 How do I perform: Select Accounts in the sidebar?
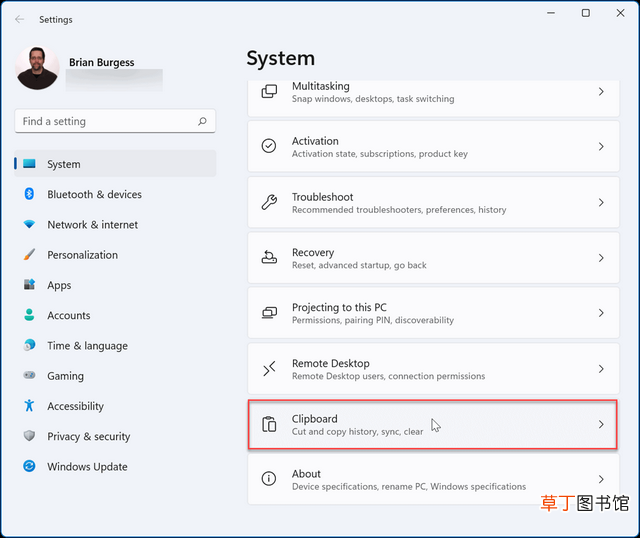[115, 315]
